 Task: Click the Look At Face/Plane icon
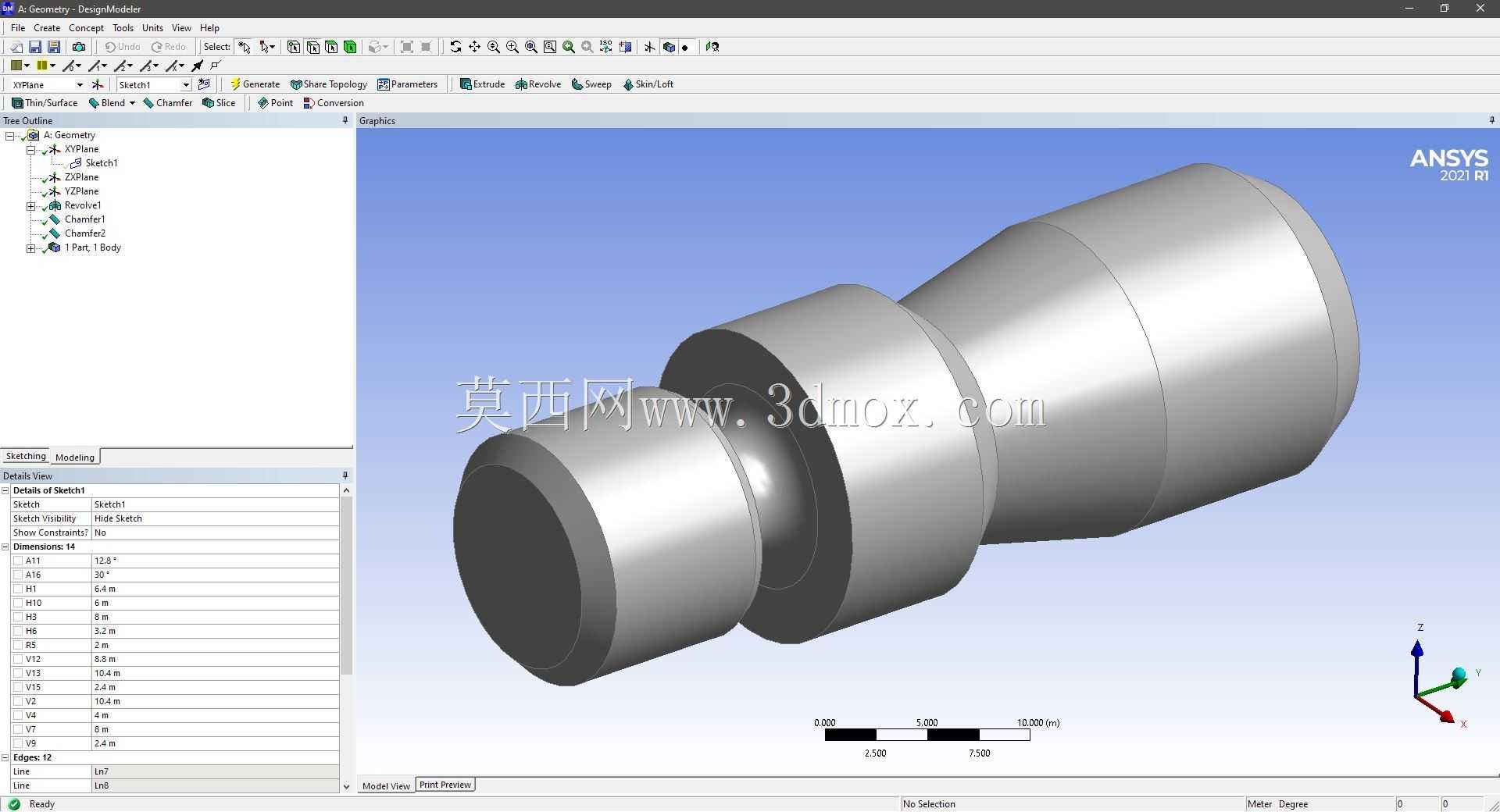[x=712, y=47]
